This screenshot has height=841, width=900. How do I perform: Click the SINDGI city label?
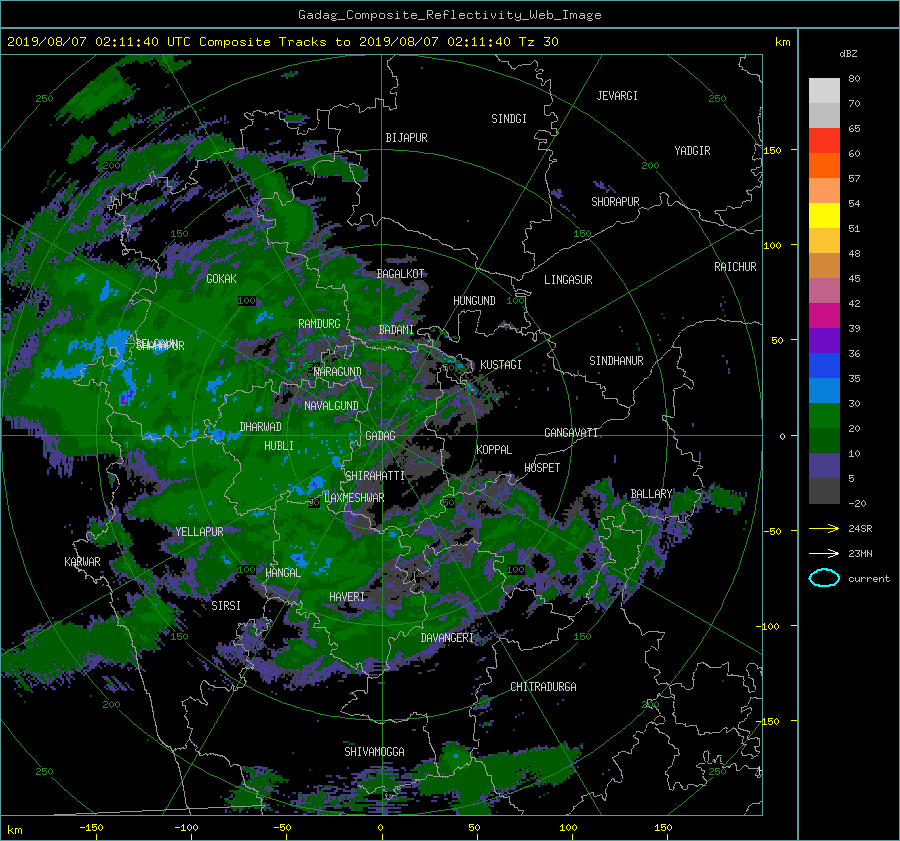tap(509, 119)
